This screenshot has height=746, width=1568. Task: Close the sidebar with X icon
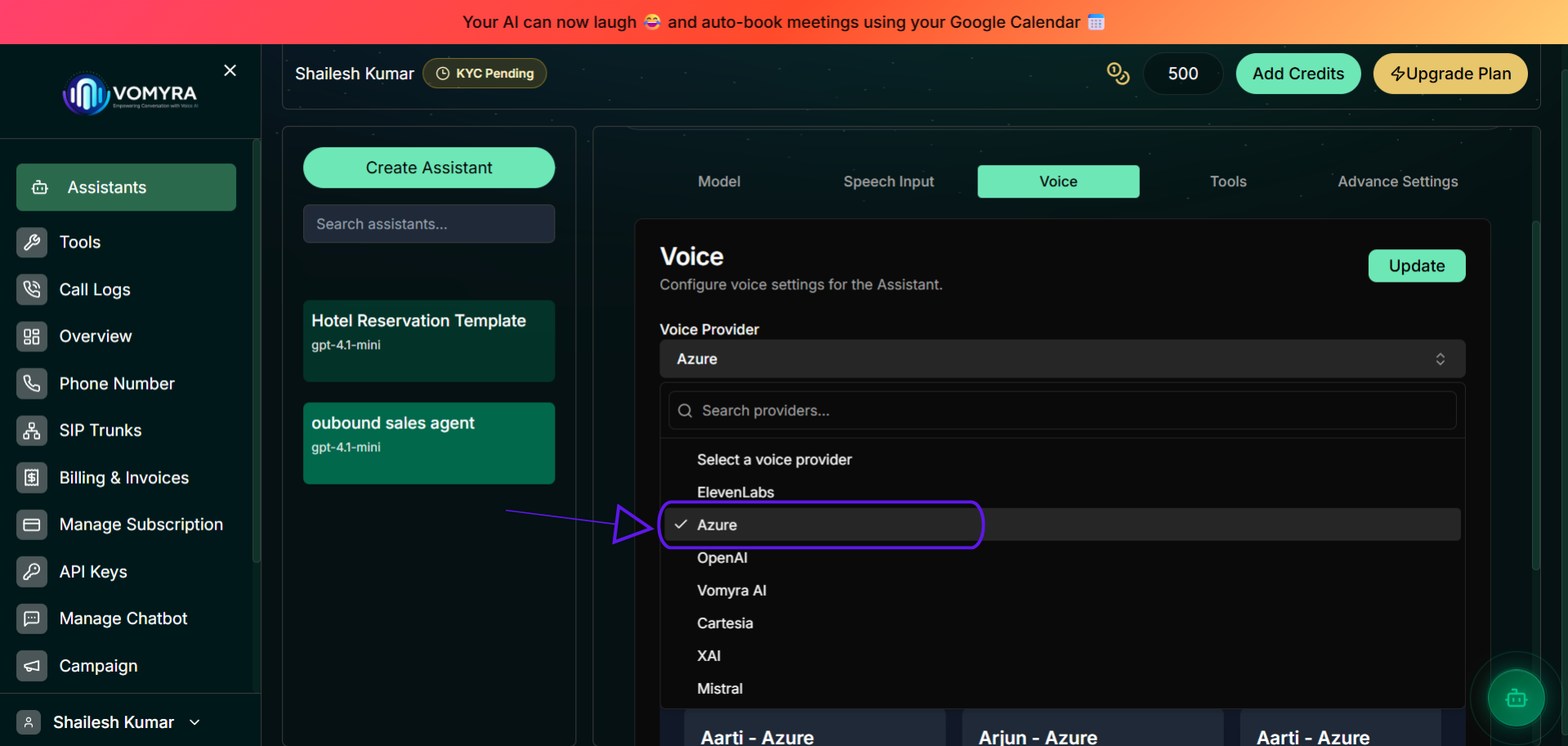[x=230, y=70]
